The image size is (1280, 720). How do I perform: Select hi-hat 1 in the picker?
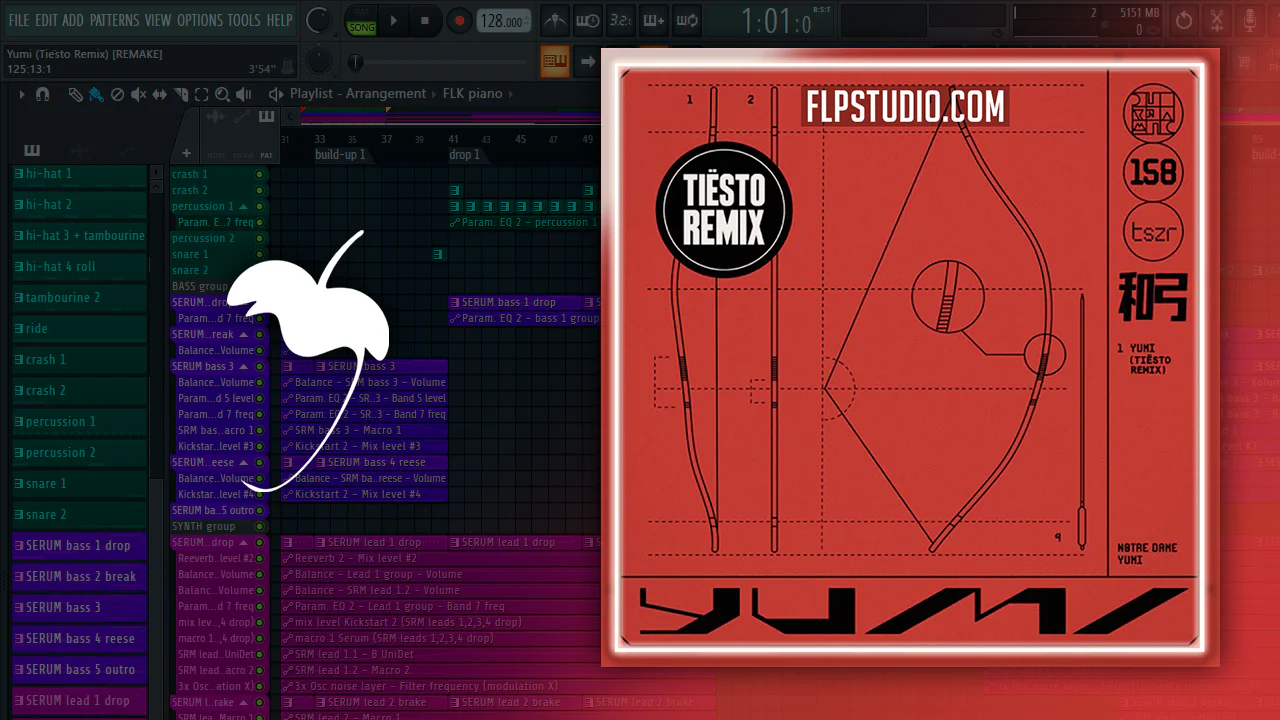click(79, 174)
